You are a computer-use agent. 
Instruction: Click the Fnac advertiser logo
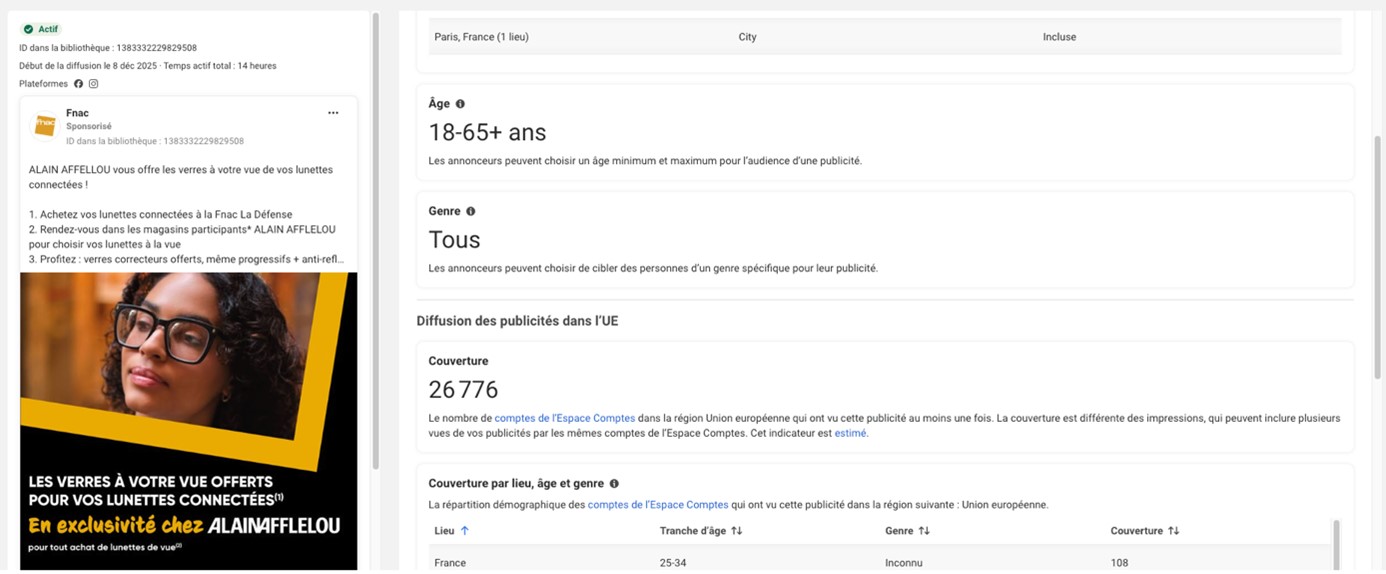[45, 125]
